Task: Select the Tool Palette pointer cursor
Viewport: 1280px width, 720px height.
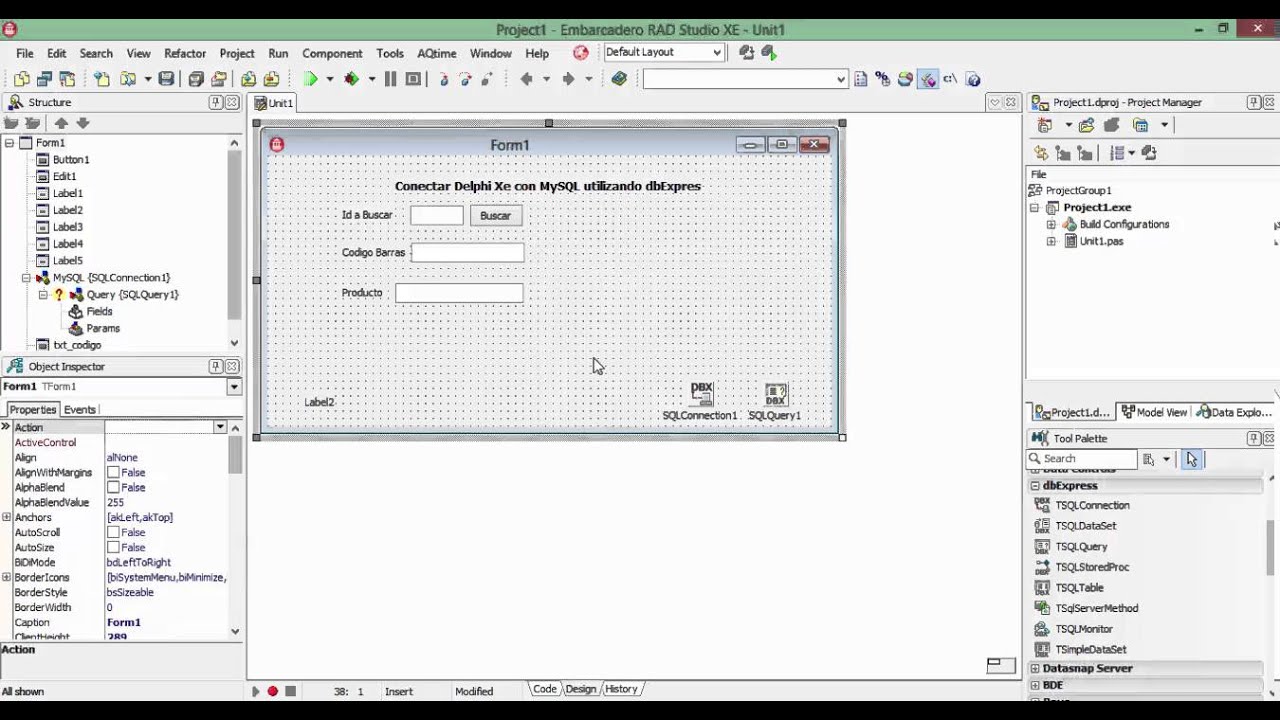Action: (x=1191, y=459)
